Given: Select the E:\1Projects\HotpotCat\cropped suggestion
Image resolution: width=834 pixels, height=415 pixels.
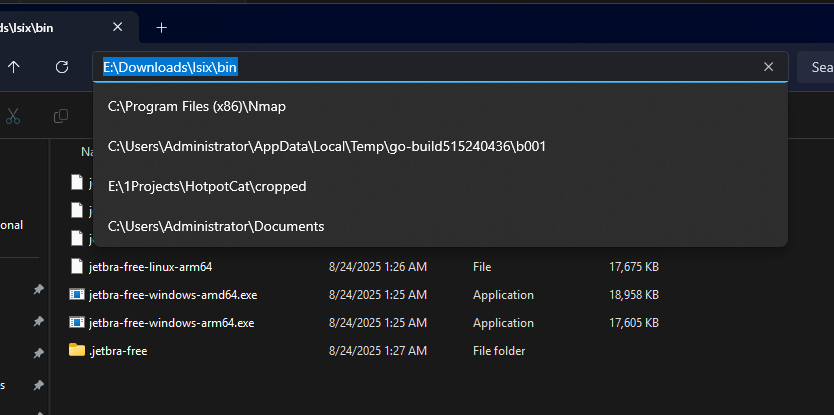Looking at the screenshot, I should pyautogui.click(x=207, y=186).
